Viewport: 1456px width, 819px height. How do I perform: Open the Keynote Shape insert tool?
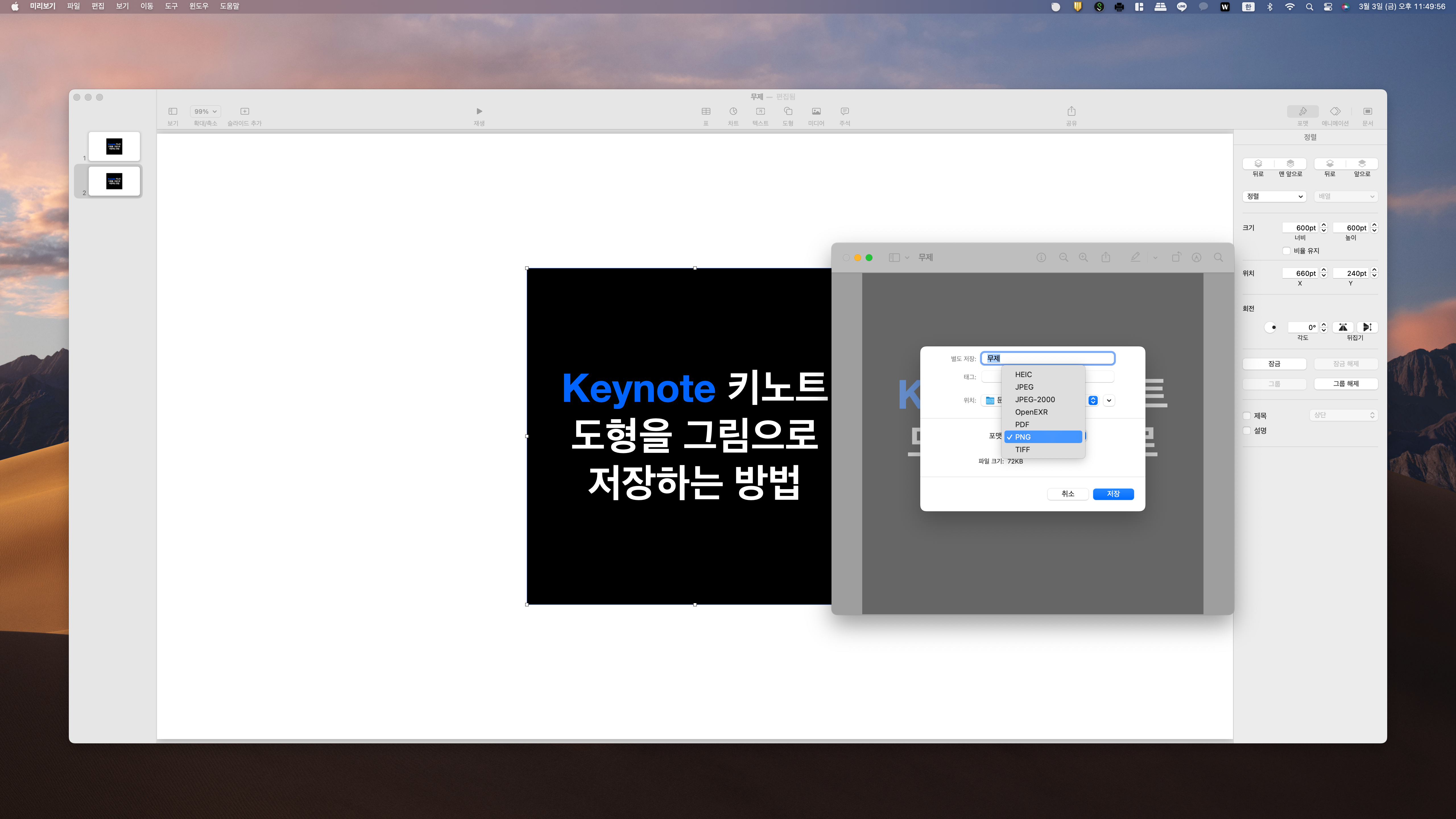(x=788, y=111)
